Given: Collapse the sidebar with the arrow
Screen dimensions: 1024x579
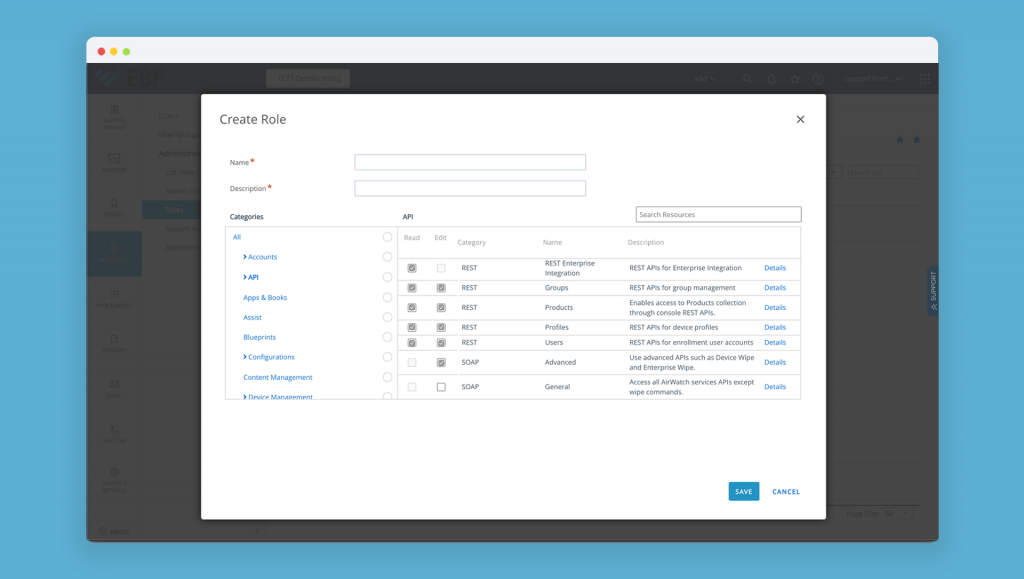Looking at the screenshot, I should point(257,531).
